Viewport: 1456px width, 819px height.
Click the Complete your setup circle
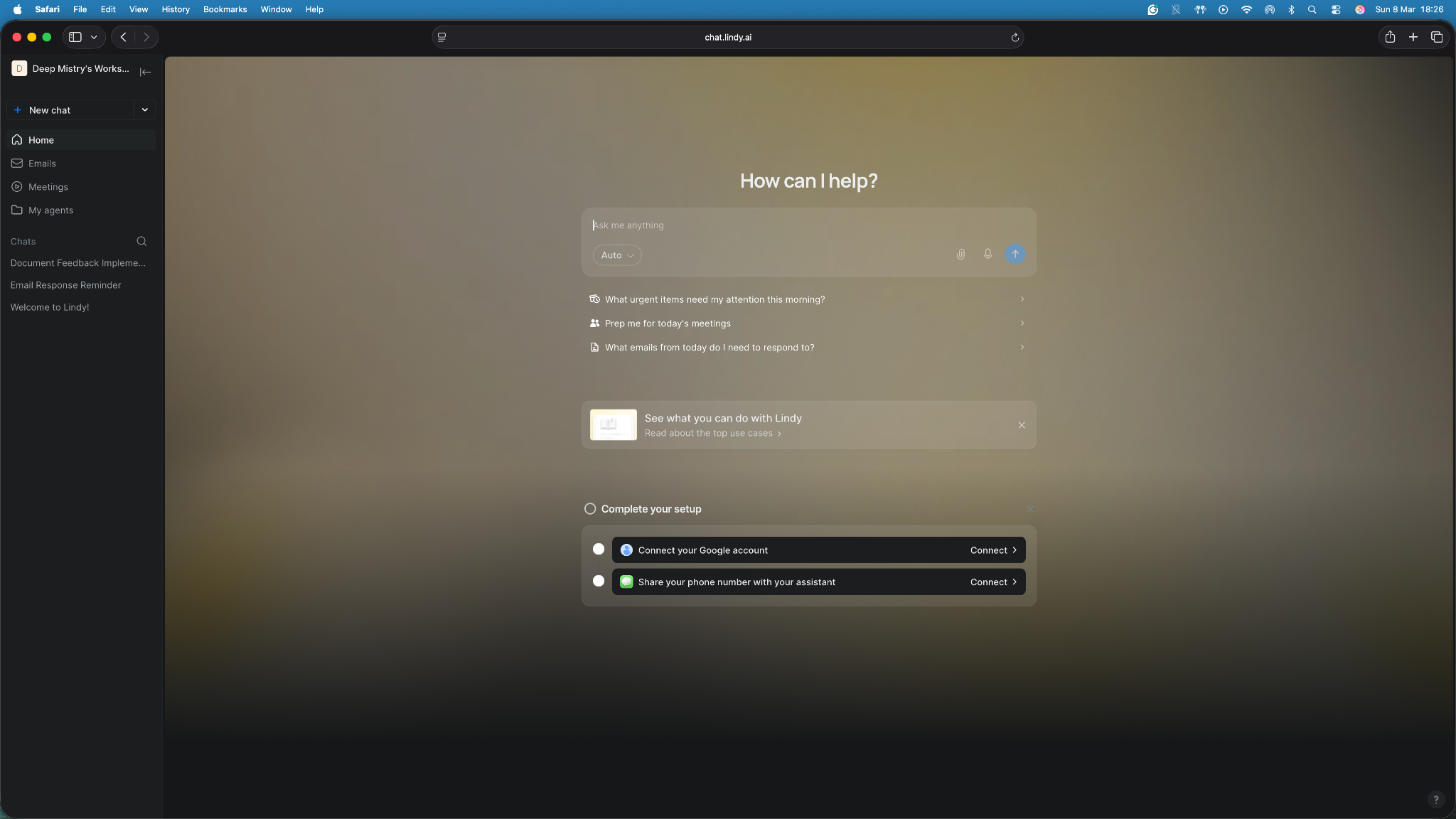(590, 509)
